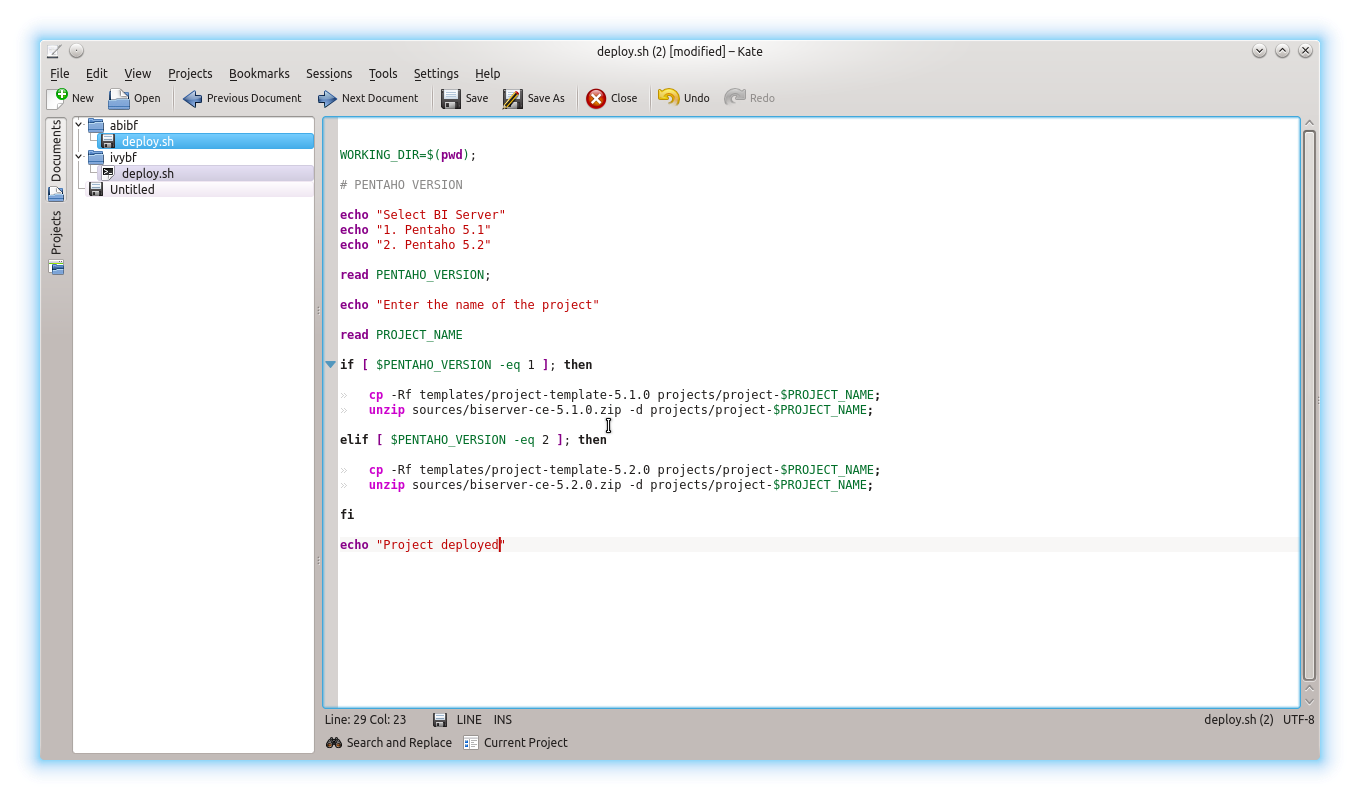Open the Search and Replace panel
1360x800 pixels.
[389, 742]
